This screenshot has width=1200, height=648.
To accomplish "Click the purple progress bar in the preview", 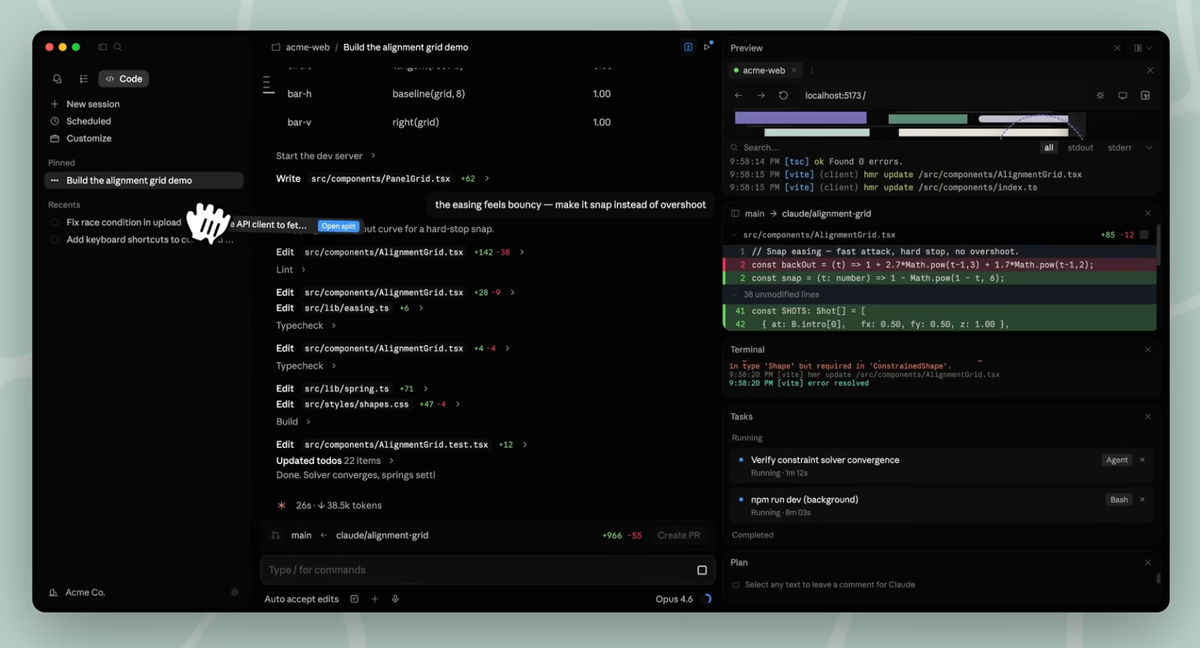I will click(x=800, y=117).
